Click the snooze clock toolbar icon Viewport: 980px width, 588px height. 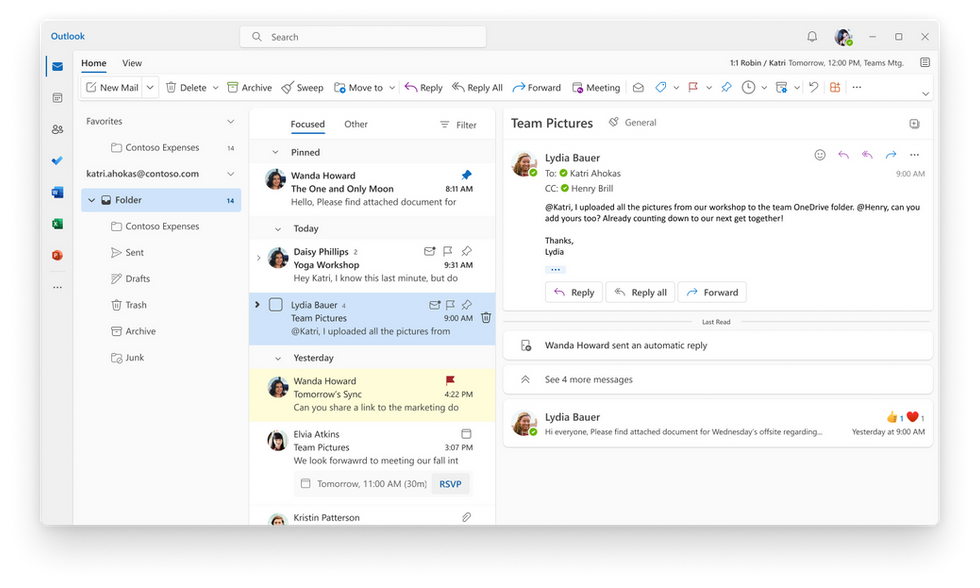tap(748, 87)
